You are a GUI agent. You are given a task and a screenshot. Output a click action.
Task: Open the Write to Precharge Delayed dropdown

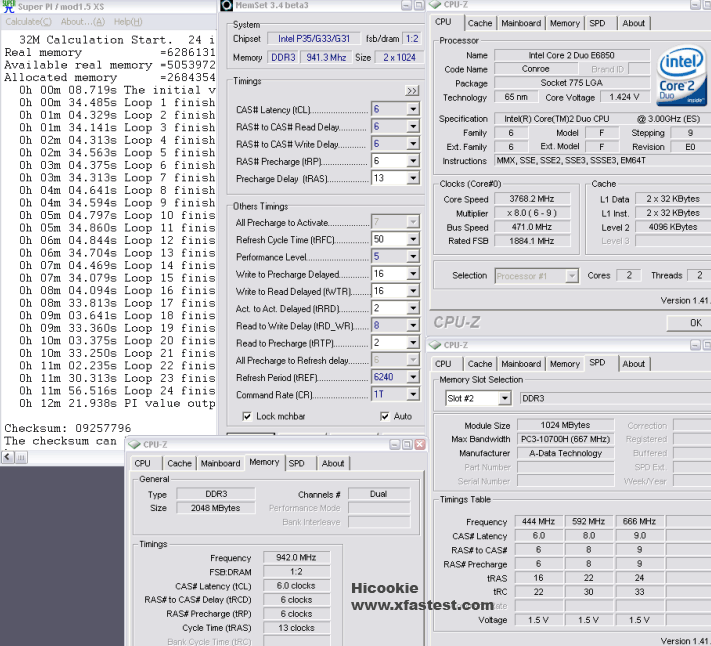(413, 274)
